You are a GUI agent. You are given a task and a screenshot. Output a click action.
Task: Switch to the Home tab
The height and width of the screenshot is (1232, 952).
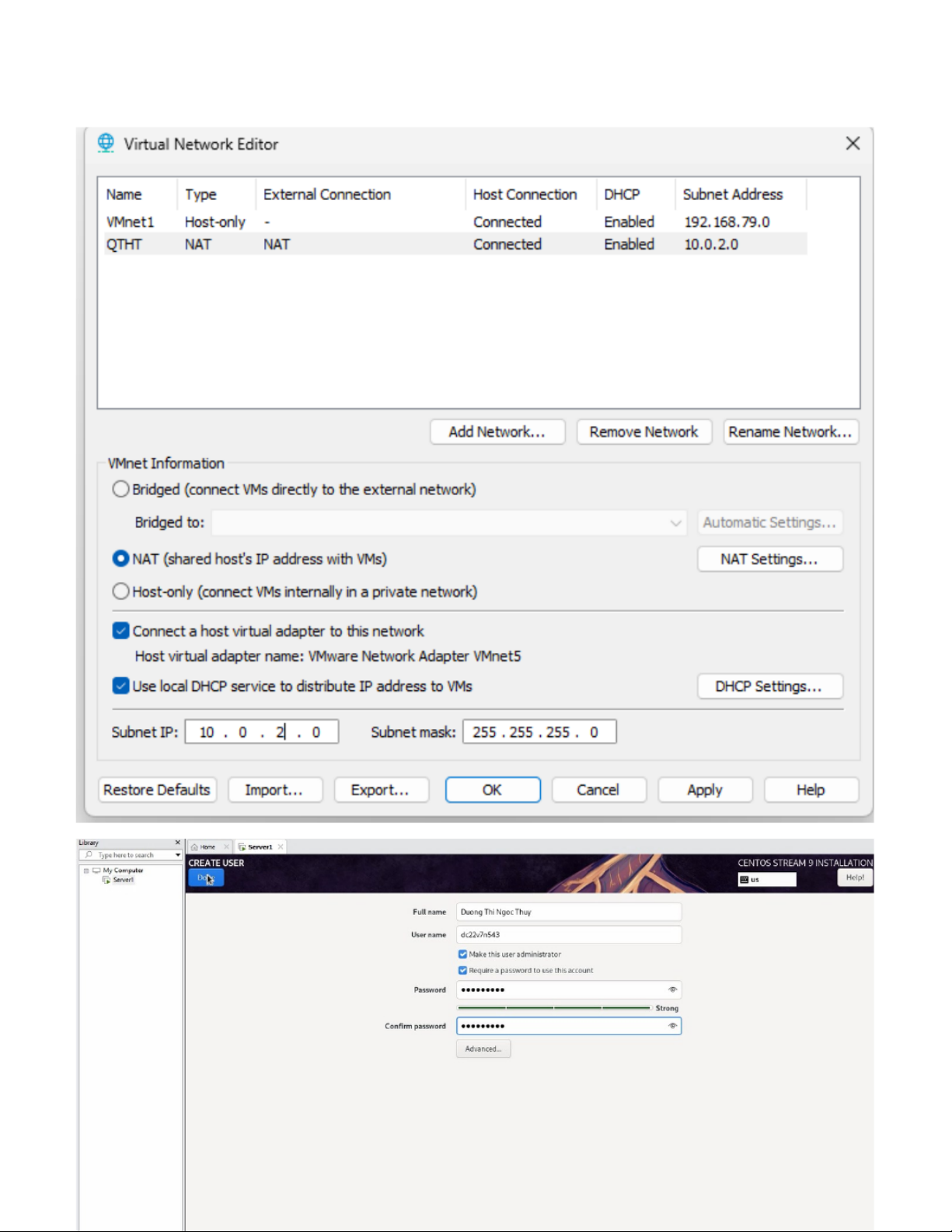point(207,846)
